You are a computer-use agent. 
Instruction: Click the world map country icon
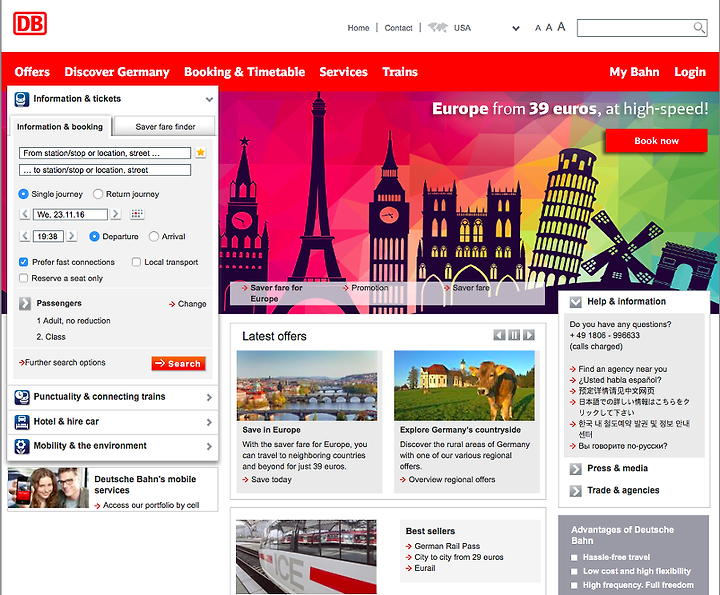coord(438,28)
